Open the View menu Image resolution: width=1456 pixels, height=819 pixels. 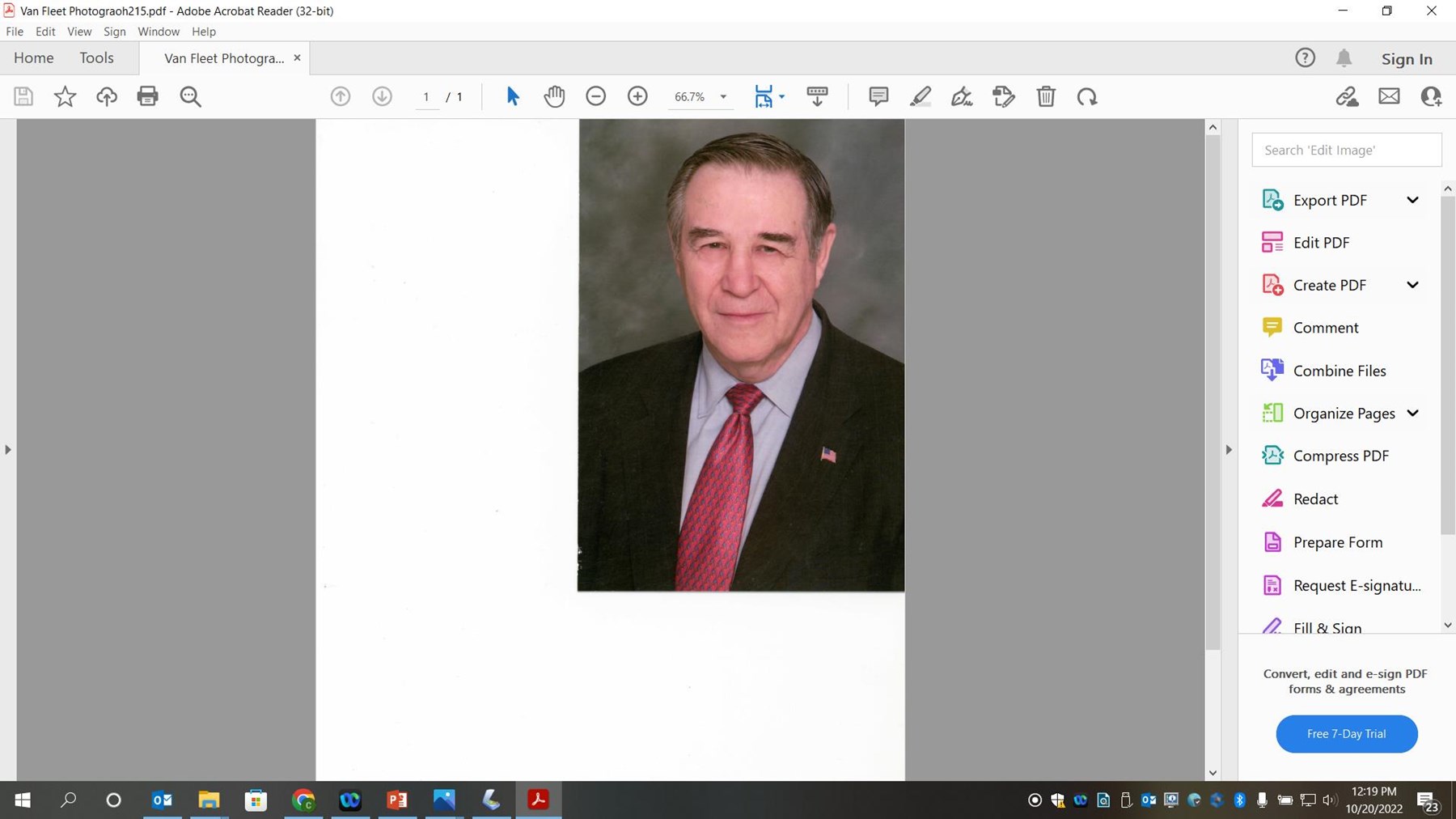[x=79, y=32]
